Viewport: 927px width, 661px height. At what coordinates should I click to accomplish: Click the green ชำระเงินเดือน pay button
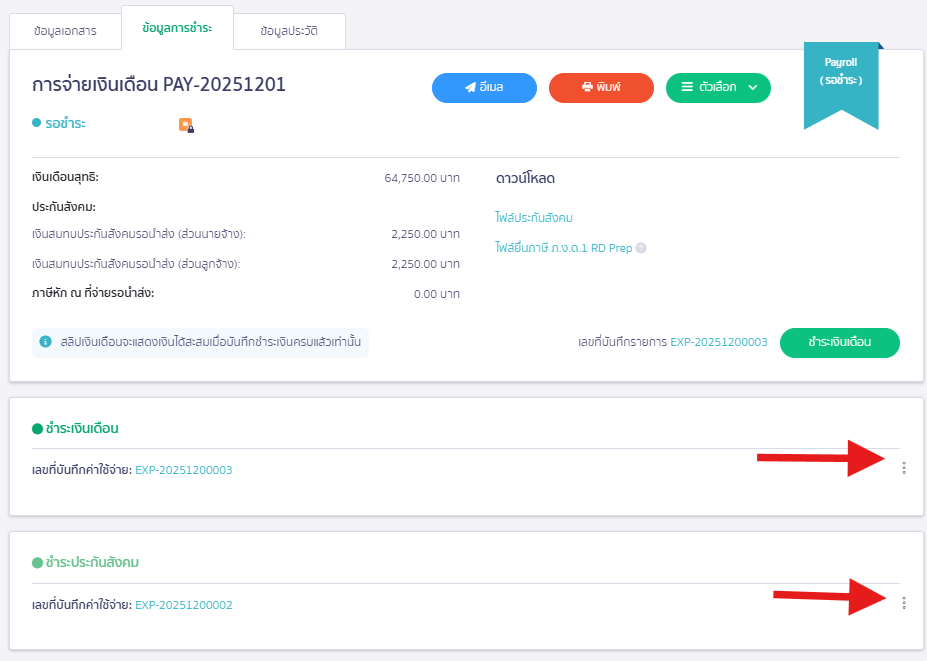839,342
